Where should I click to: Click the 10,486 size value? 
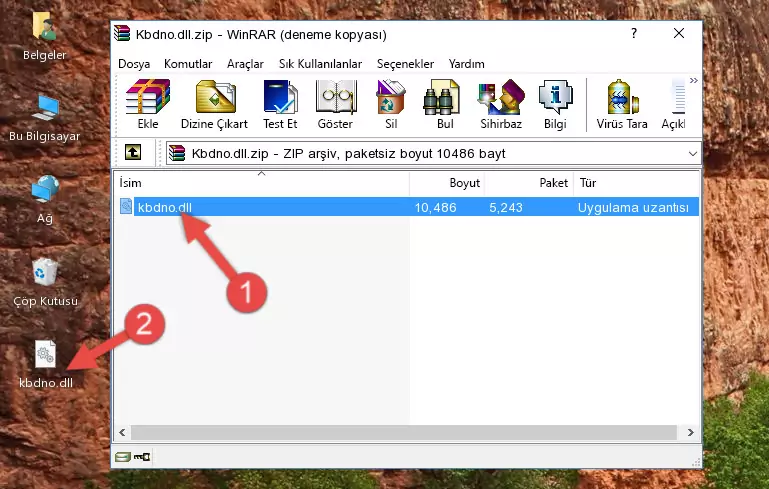(436, 207)
